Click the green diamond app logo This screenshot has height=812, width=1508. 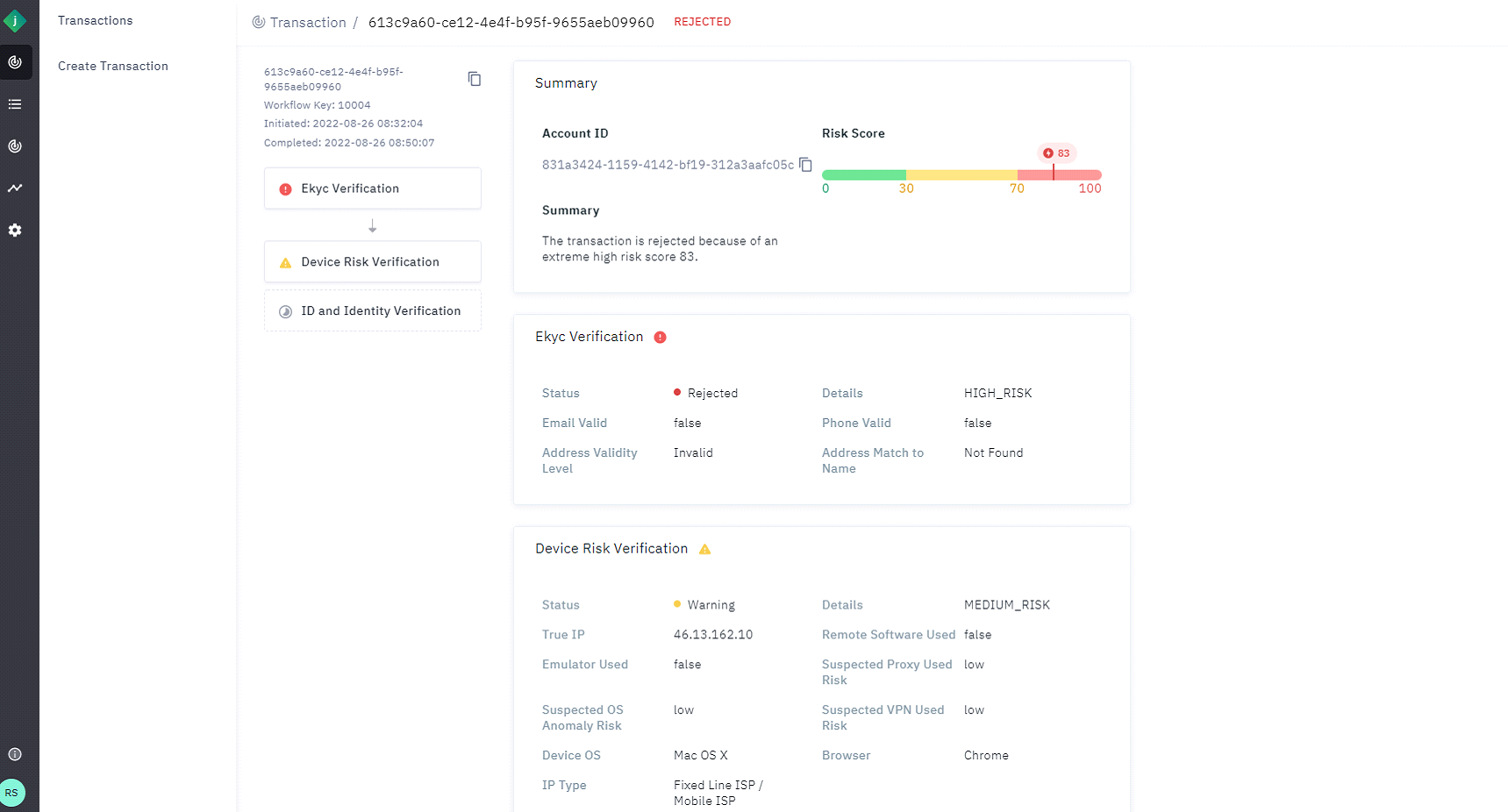[x=15, y=20]
